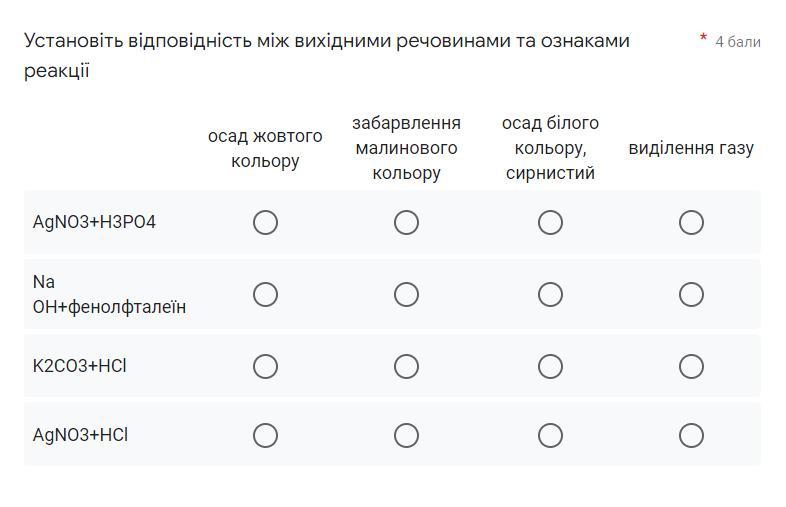Click the 'виділення газу' column header
Viewport: 786px width, 507px height.
coord(691,148)
